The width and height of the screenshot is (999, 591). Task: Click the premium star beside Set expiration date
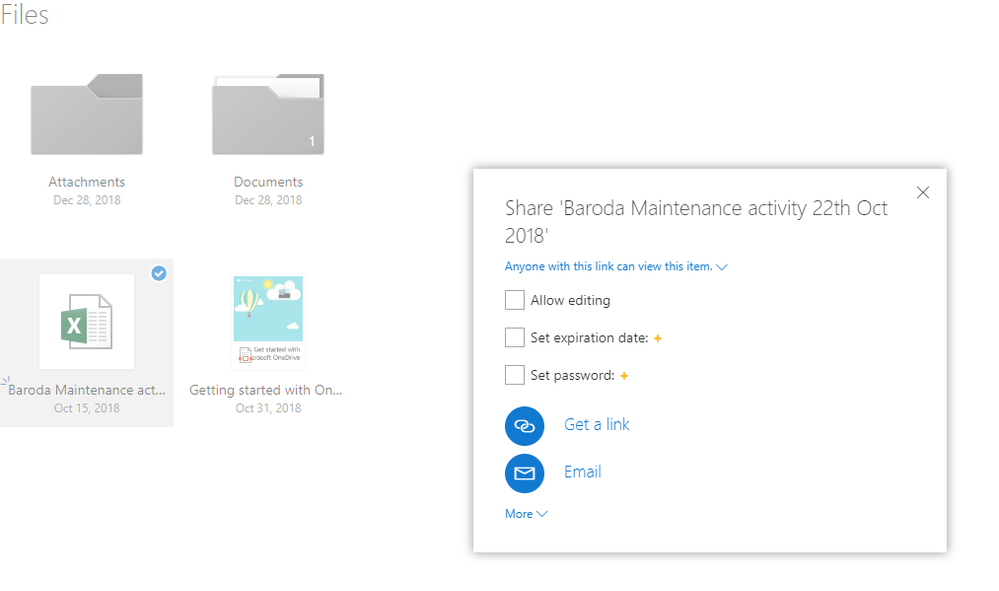click(658, 338)
